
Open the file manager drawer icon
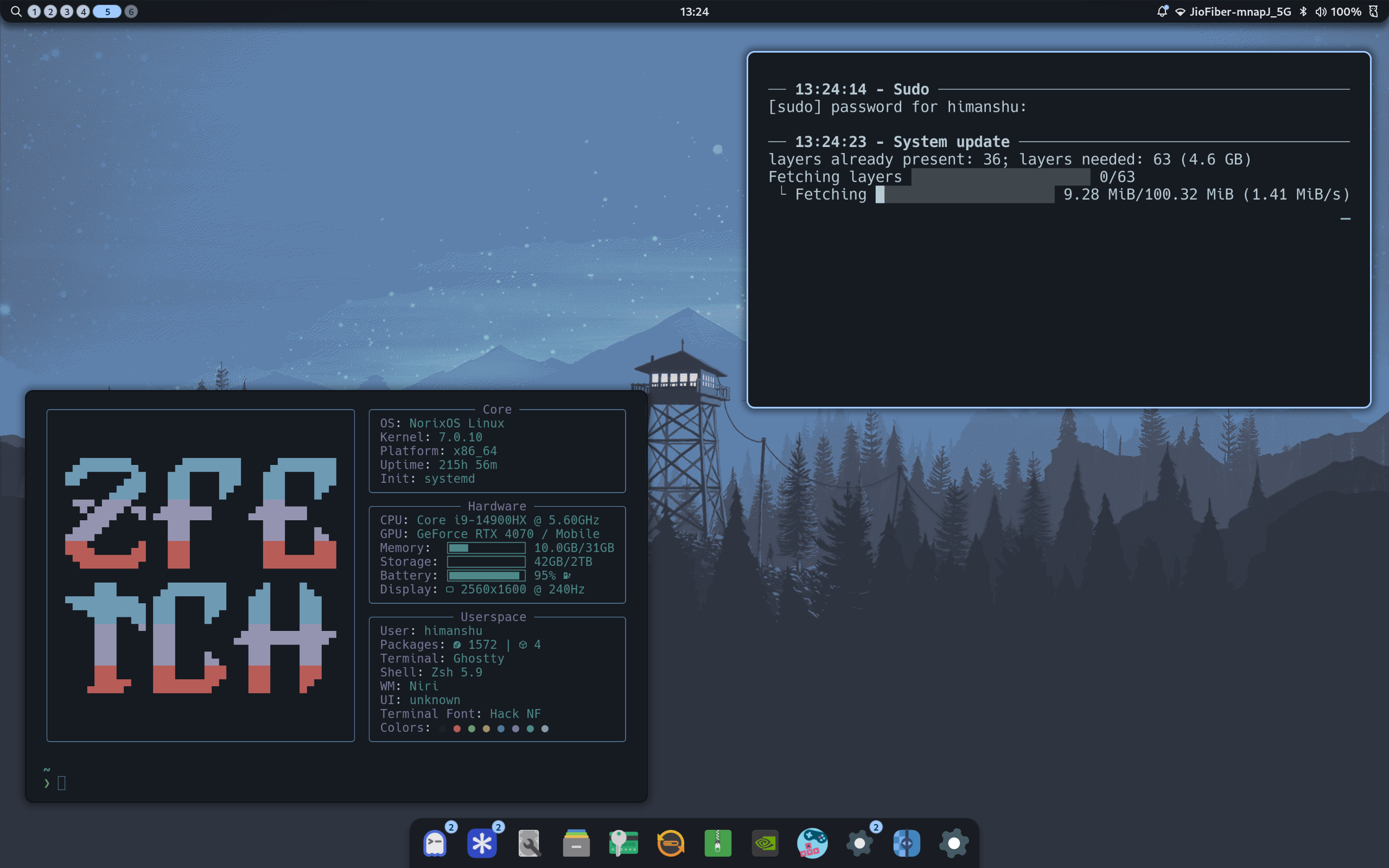(x=576, y=843)
